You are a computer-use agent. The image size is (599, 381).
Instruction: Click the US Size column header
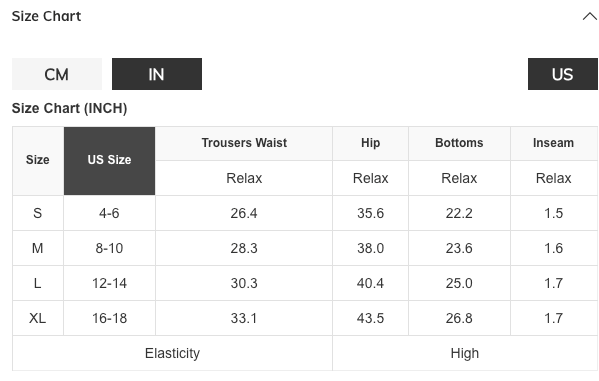(109, 161)
